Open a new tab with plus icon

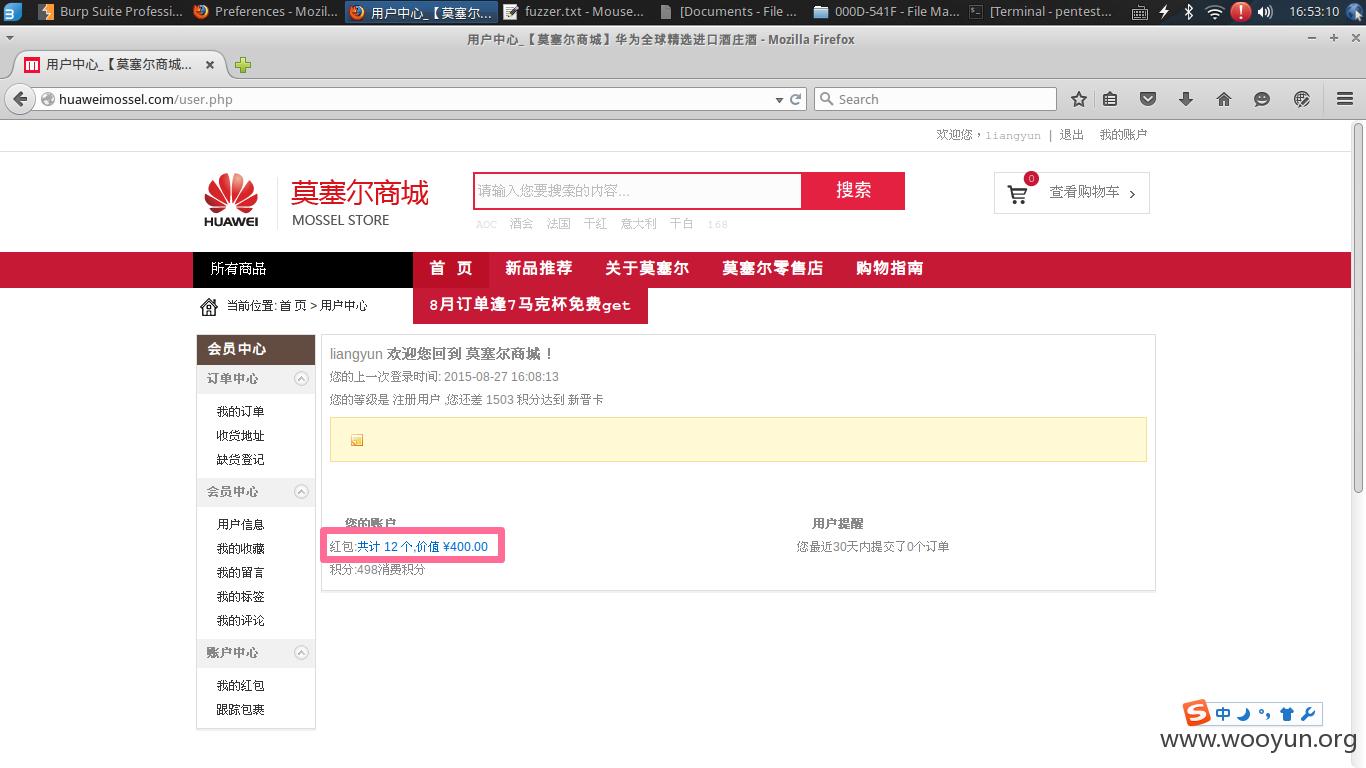coord(243,65)
